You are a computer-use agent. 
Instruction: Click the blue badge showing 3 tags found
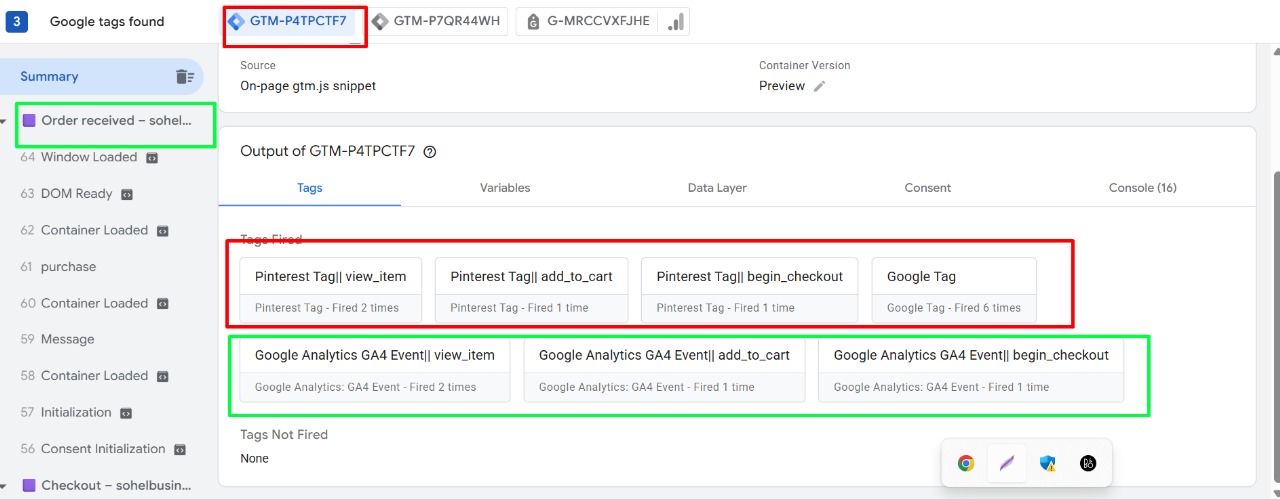16,21
